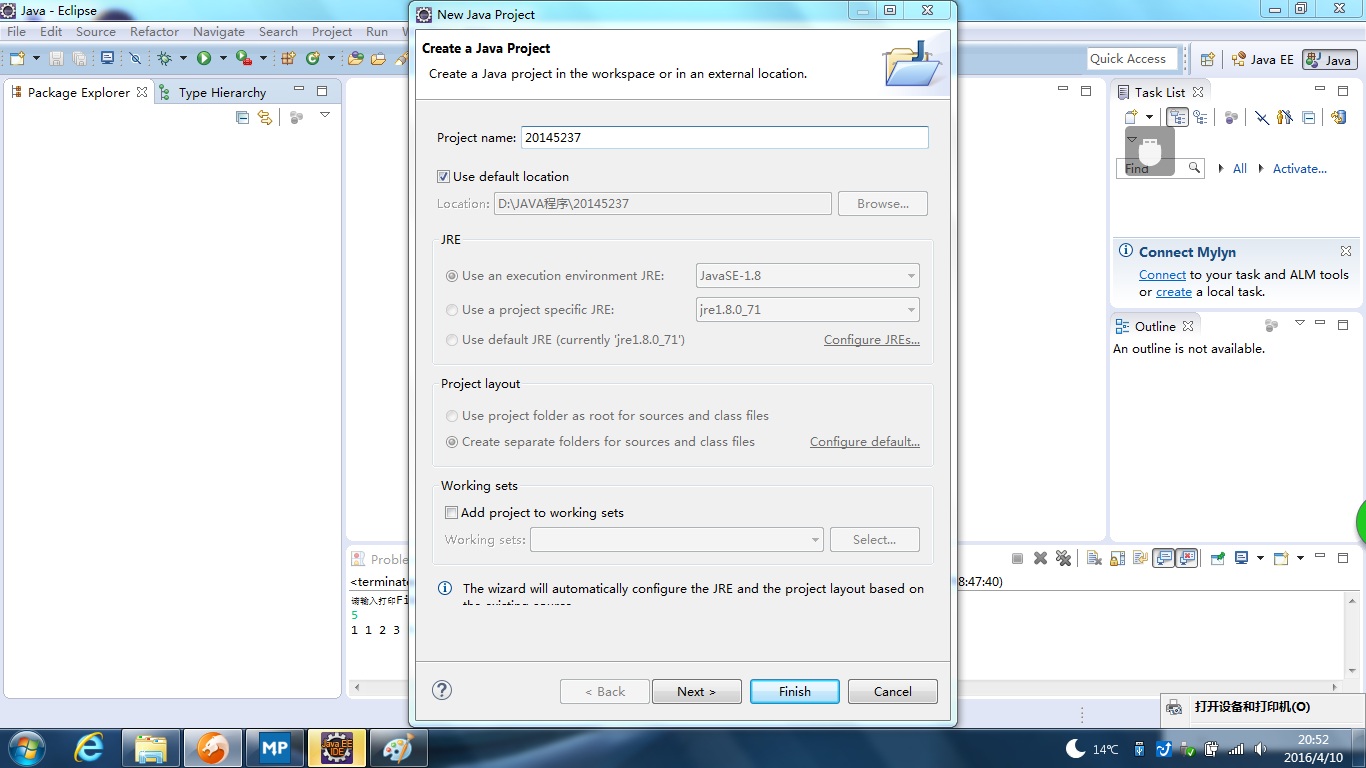Screen dimensions: 1366x768
Task: Click Collapse All icon in Task List
Action: pyautogui.click(x=1308, y=117)
